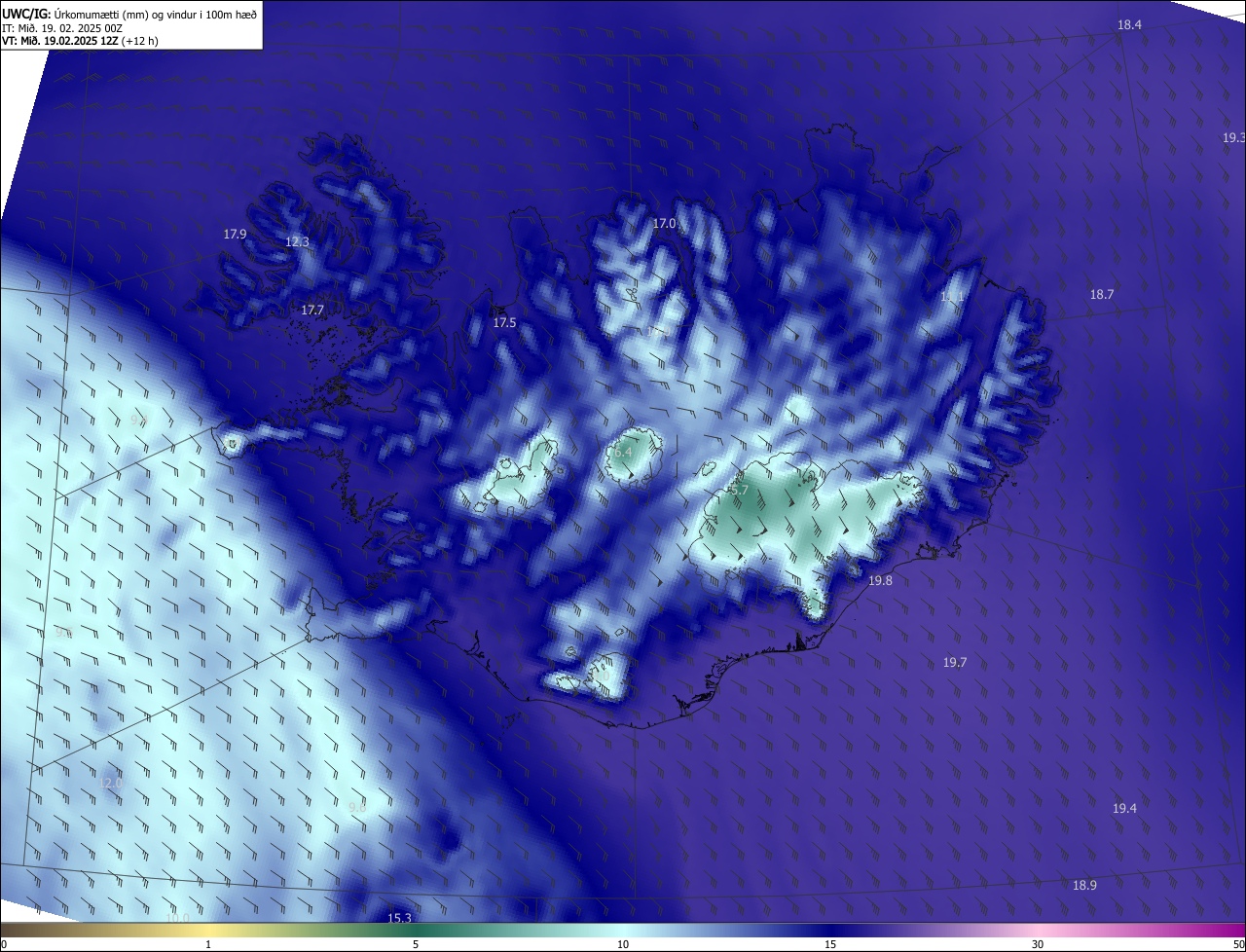Click the 18.9 value on the map

pyautogui.click(x=1084, y=886)
